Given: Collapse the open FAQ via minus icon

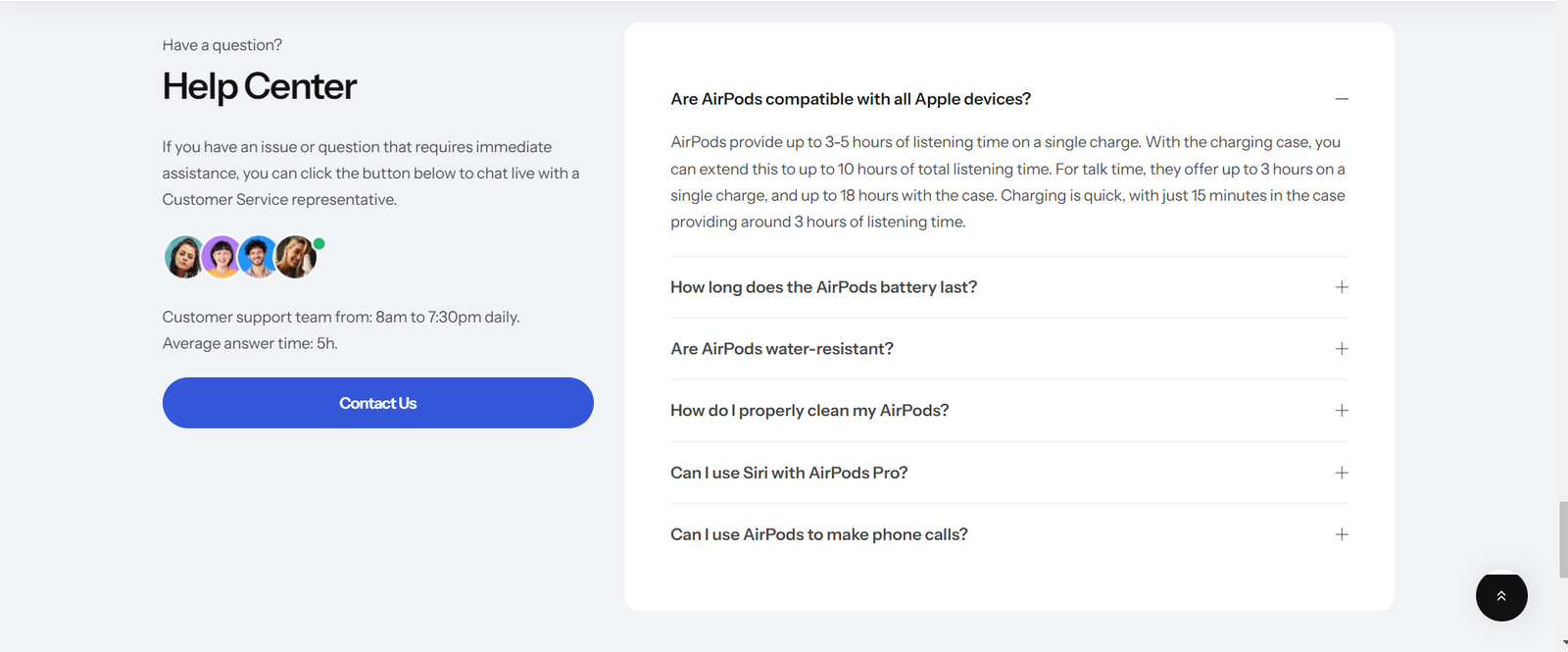Looking at the screenshot, I should (x=1342, y=99).
